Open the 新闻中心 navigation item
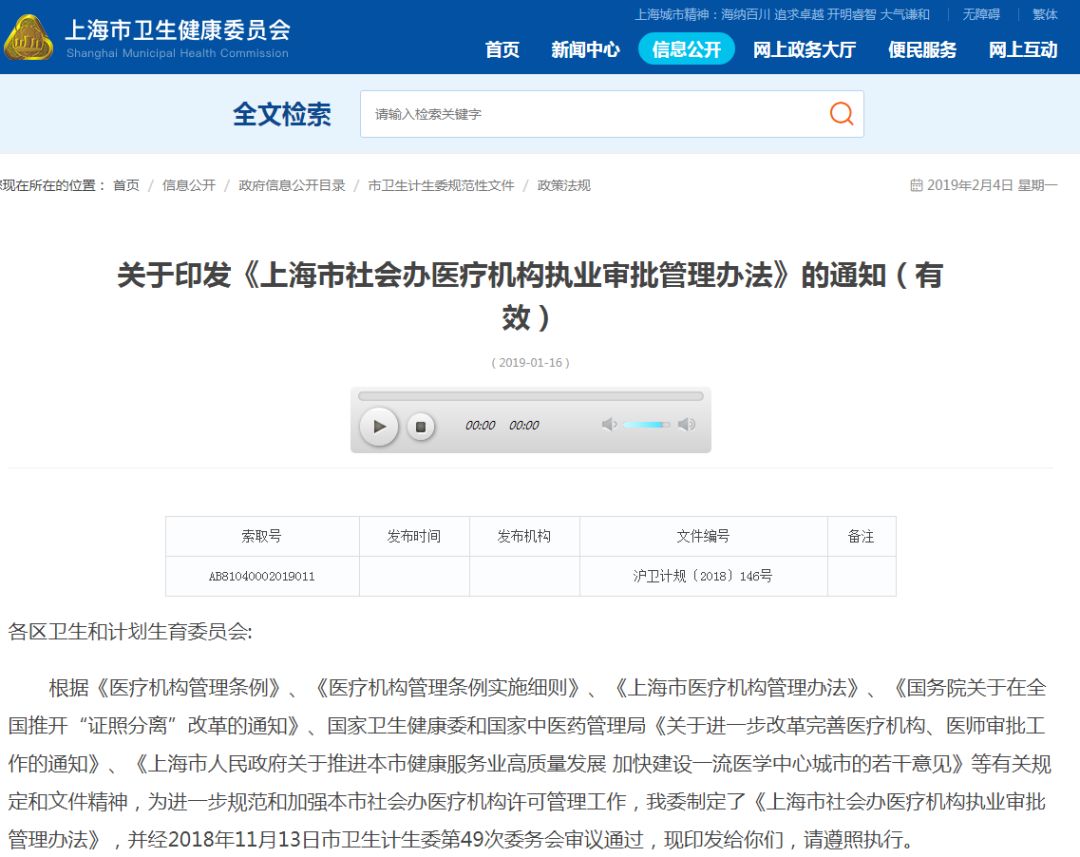 pos(585,50)
